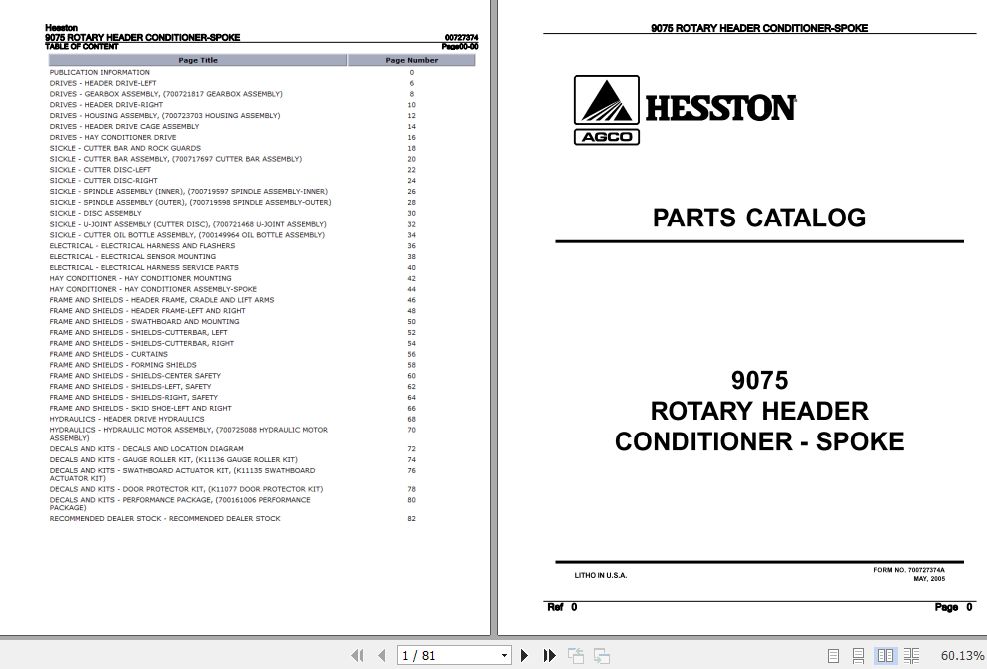Viewport: 987px width, 669px height.
Task: Click SHIELDS-CUTTERBAR, LEFT entry
Action: click(x=138, y=332)
